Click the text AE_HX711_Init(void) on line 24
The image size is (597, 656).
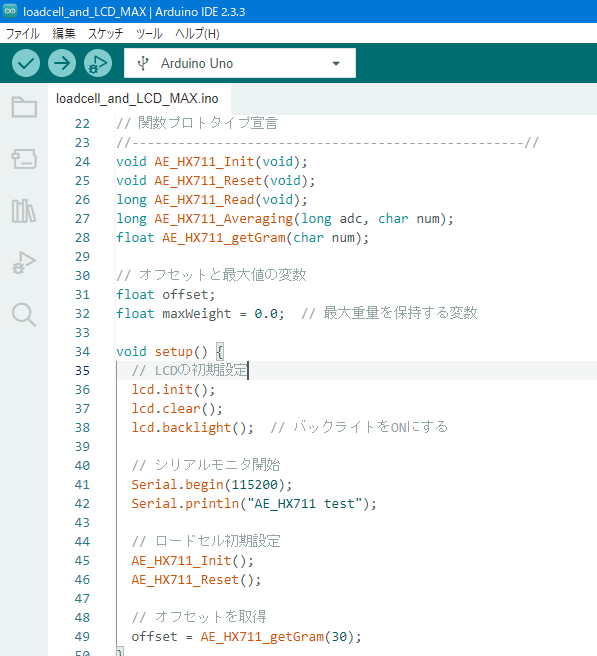pos(227,161)
